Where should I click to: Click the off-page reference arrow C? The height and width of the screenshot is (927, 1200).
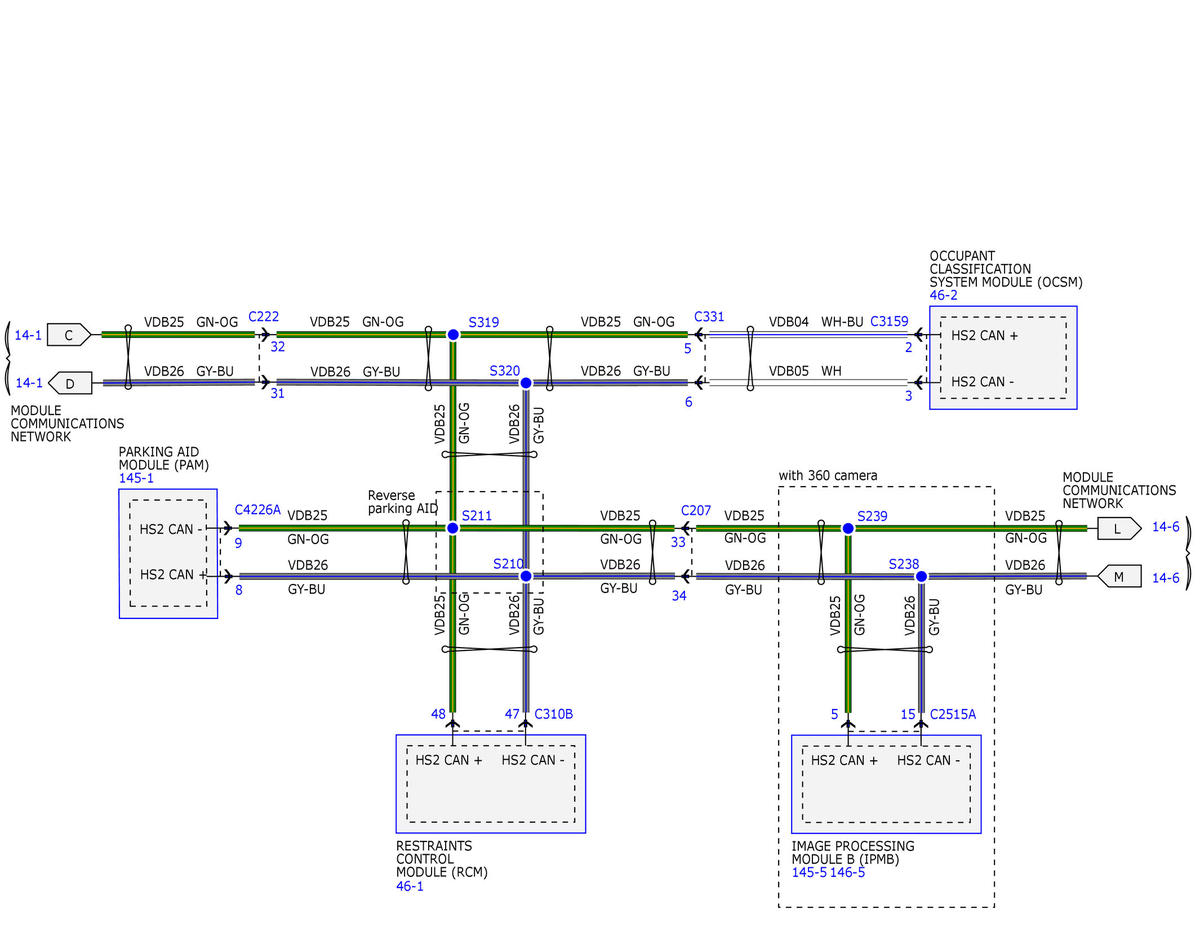point(70,335)
